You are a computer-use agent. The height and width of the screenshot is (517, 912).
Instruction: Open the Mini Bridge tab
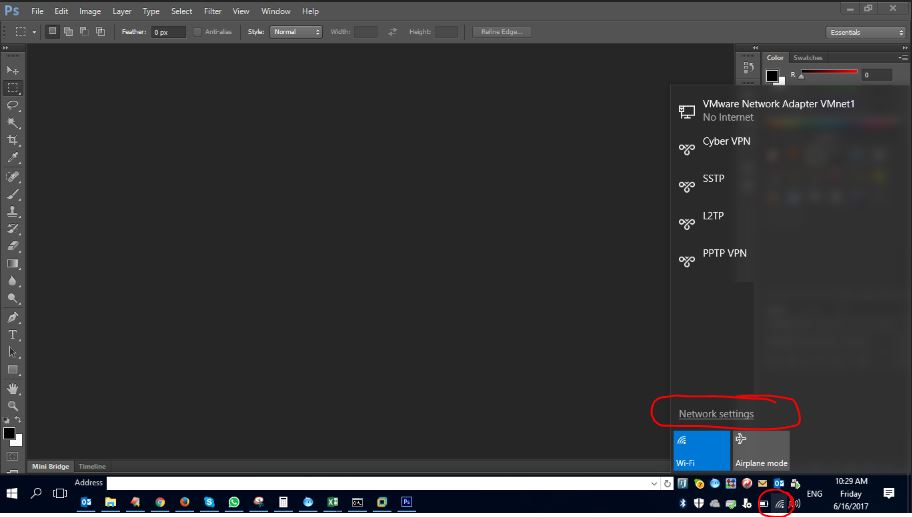coord(51,466)
